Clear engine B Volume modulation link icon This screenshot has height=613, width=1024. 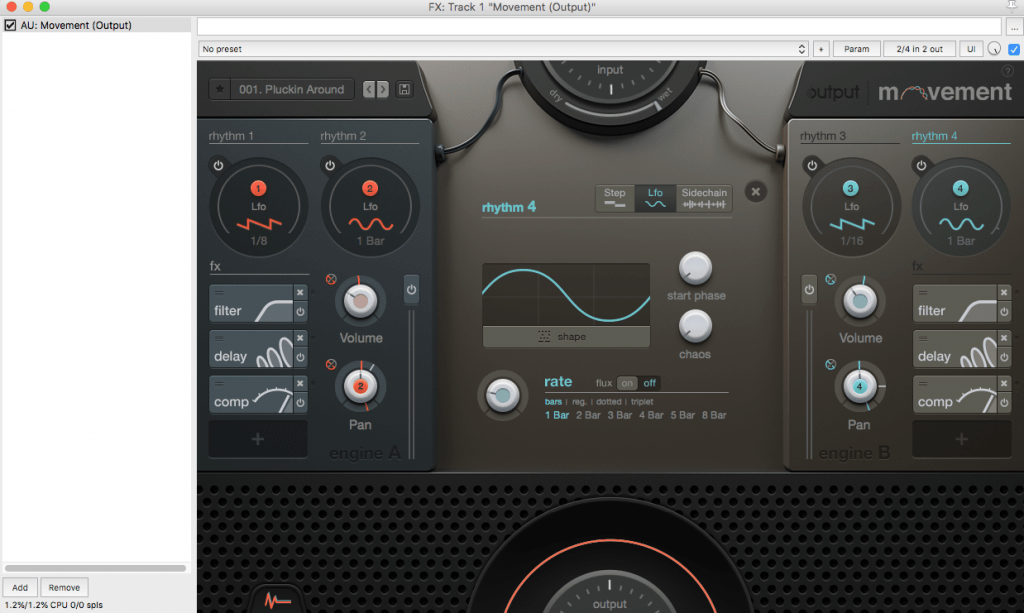831,279
